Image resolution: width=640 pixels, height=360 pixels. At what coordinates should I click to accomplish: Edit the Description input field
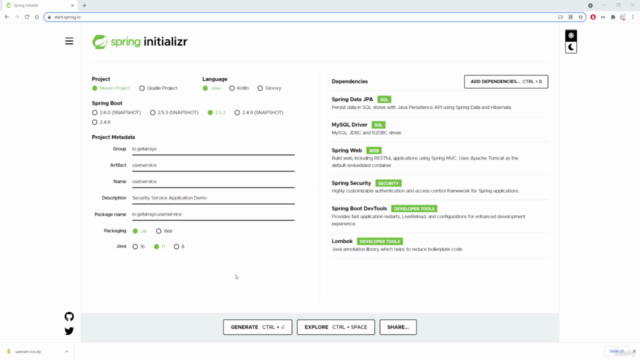[x=213, y=198]
